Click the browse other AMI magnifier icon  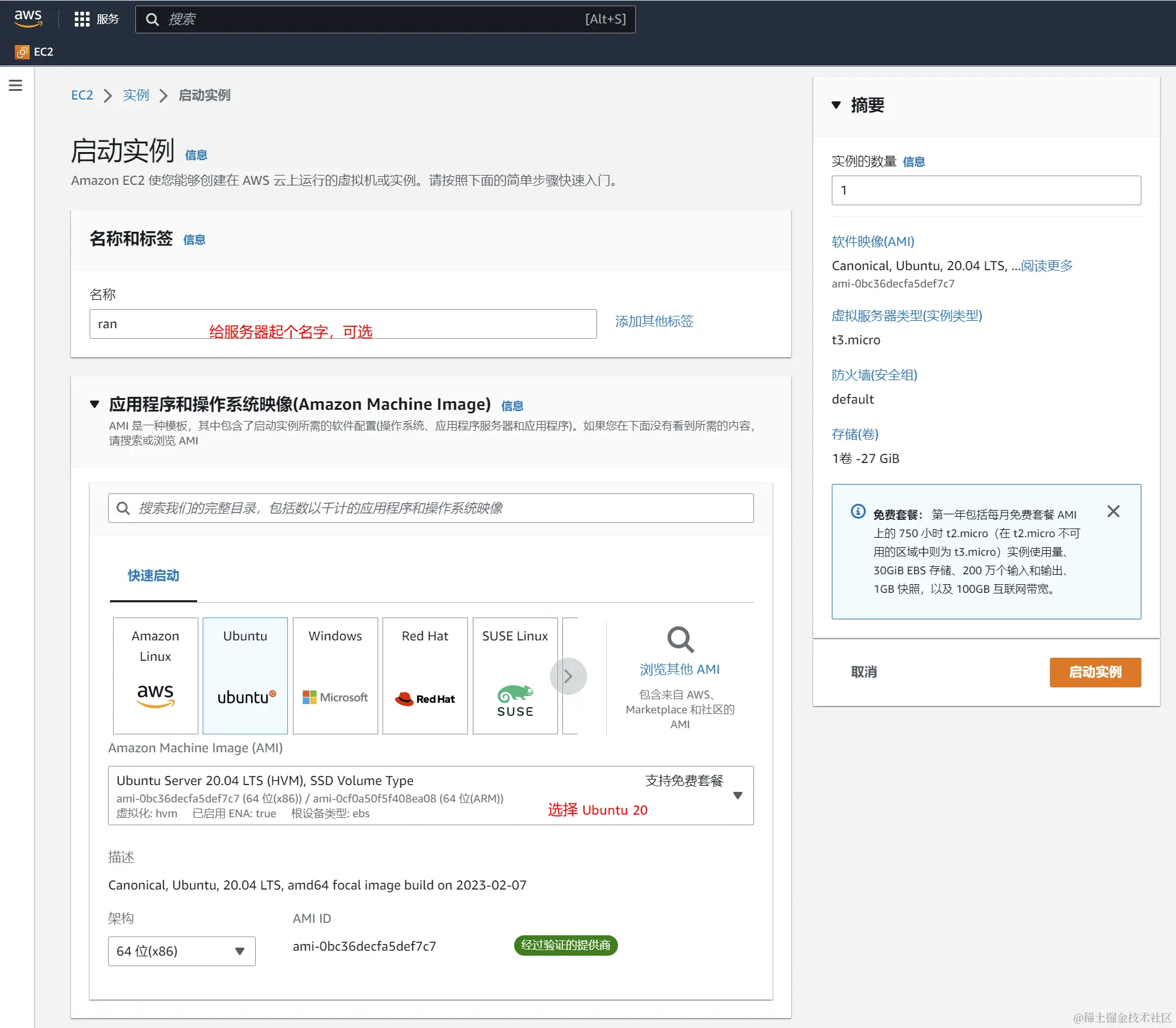(x=680, y=639)
